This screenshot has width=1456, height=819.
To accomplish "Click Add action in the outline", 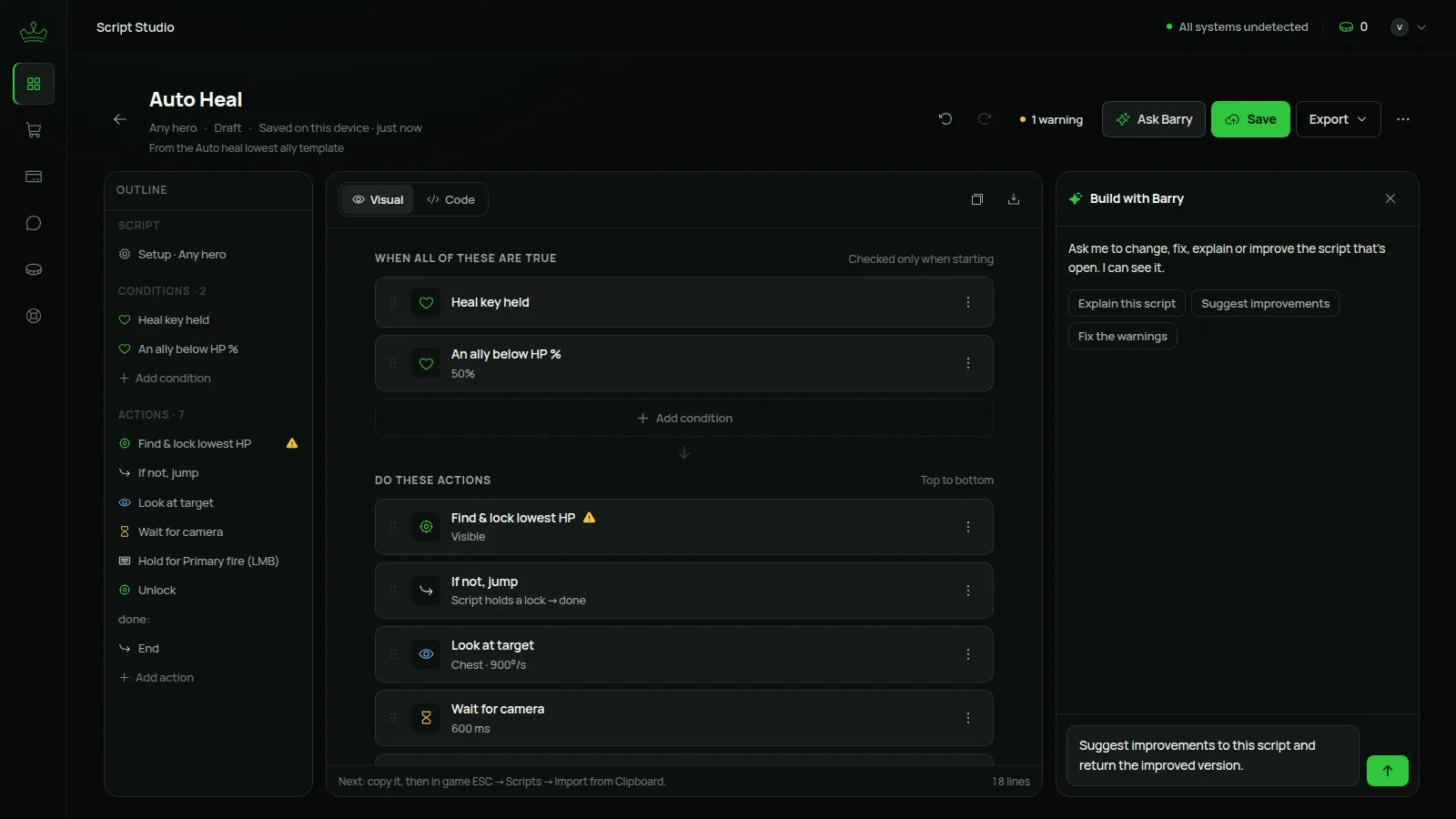I will coord(157,678).
